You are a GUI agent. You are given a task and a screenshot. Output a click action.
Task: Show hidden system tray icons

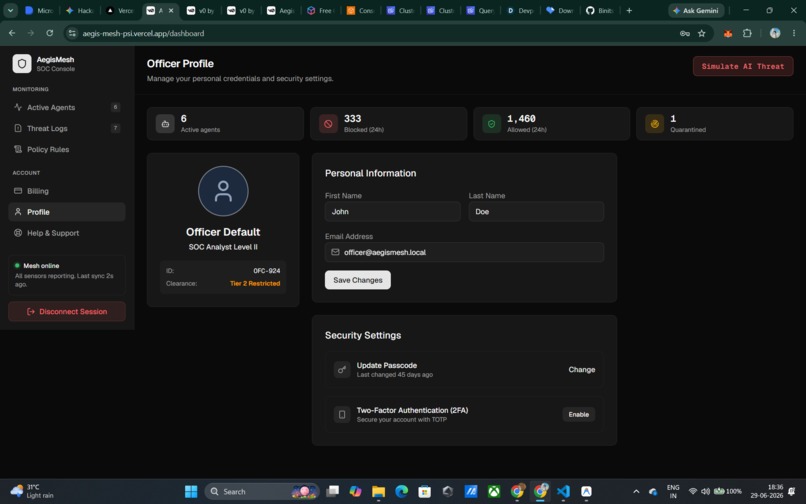point(636,491)
